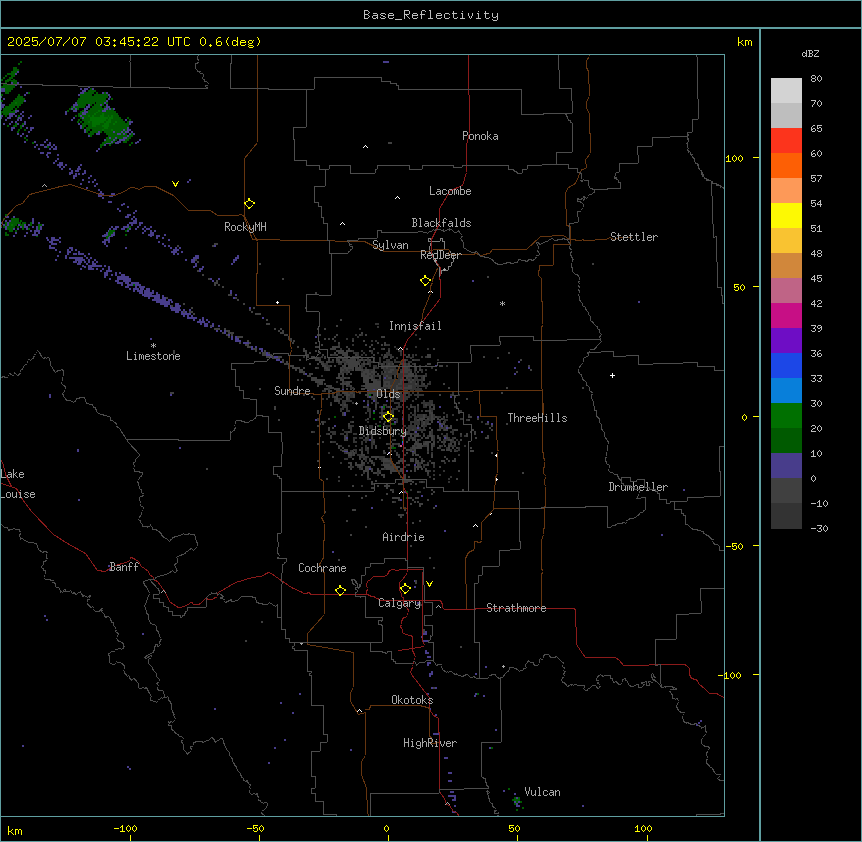
Task: Click the asterisk marker above Limestone label
Action: pyautogui.click(x=153, y=345)
